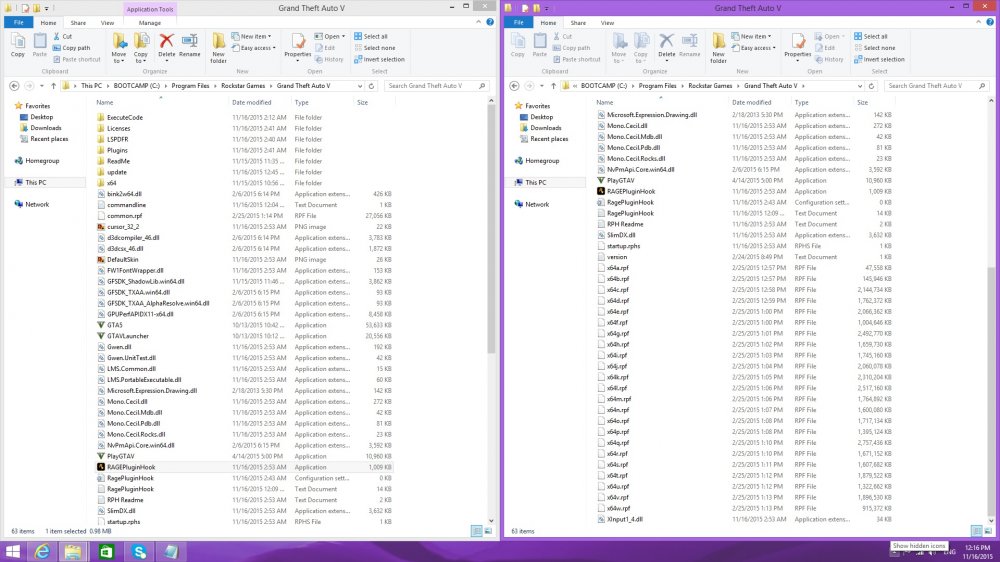Switch to large icons view in left window
The image size is (1000, 562).
tap(488, 531)
